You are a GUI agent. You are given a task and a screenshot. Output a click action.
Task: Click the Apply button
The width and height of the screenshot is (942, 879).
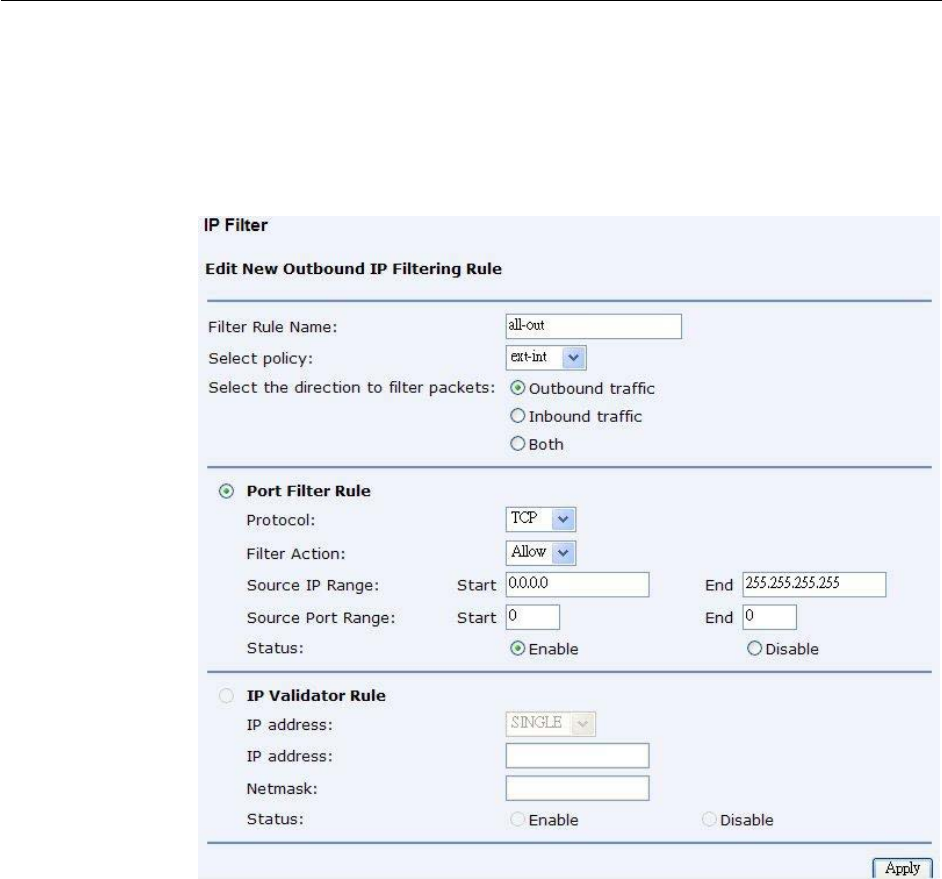tap(902, 868)
